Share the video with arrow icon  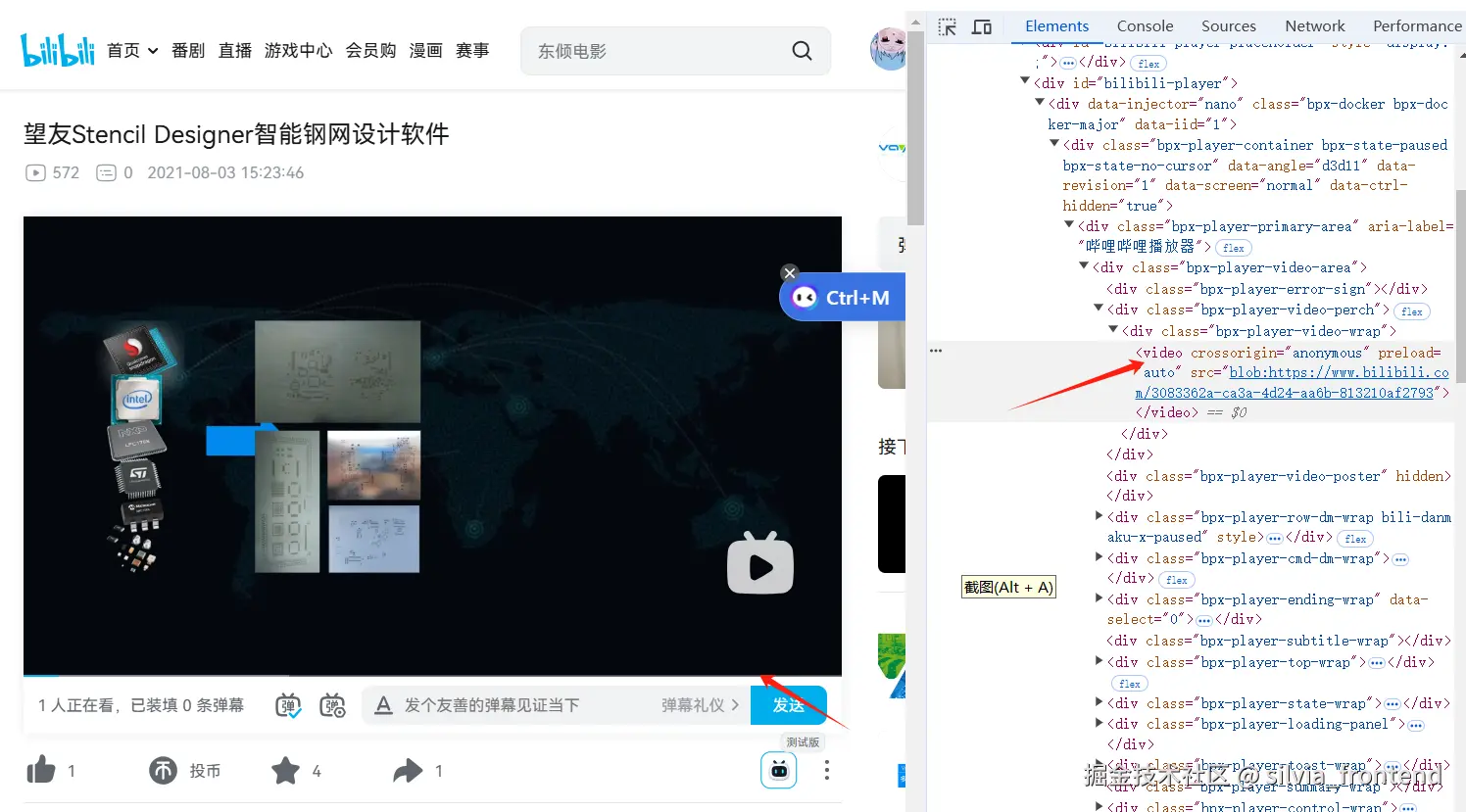[408, 771]
